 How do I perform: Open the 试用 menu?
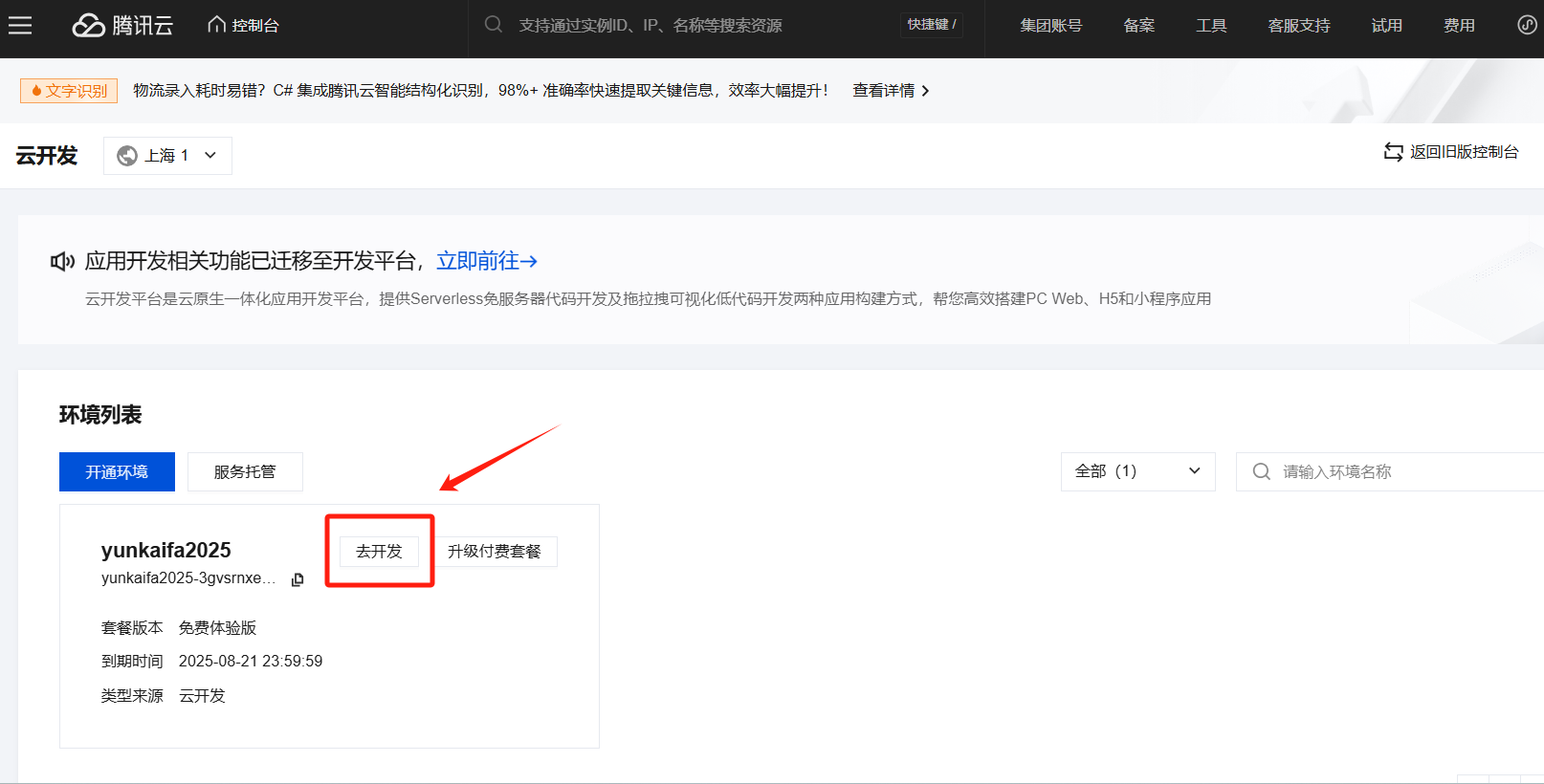(1386, 26)
